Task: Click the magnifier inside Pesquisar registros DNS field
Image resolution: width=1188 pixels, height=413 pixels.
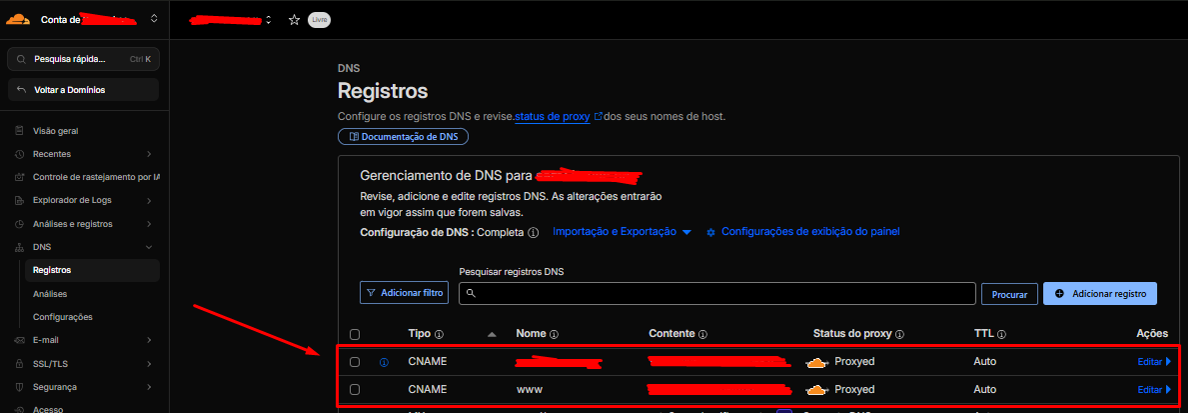Action: tap(471, 293)
